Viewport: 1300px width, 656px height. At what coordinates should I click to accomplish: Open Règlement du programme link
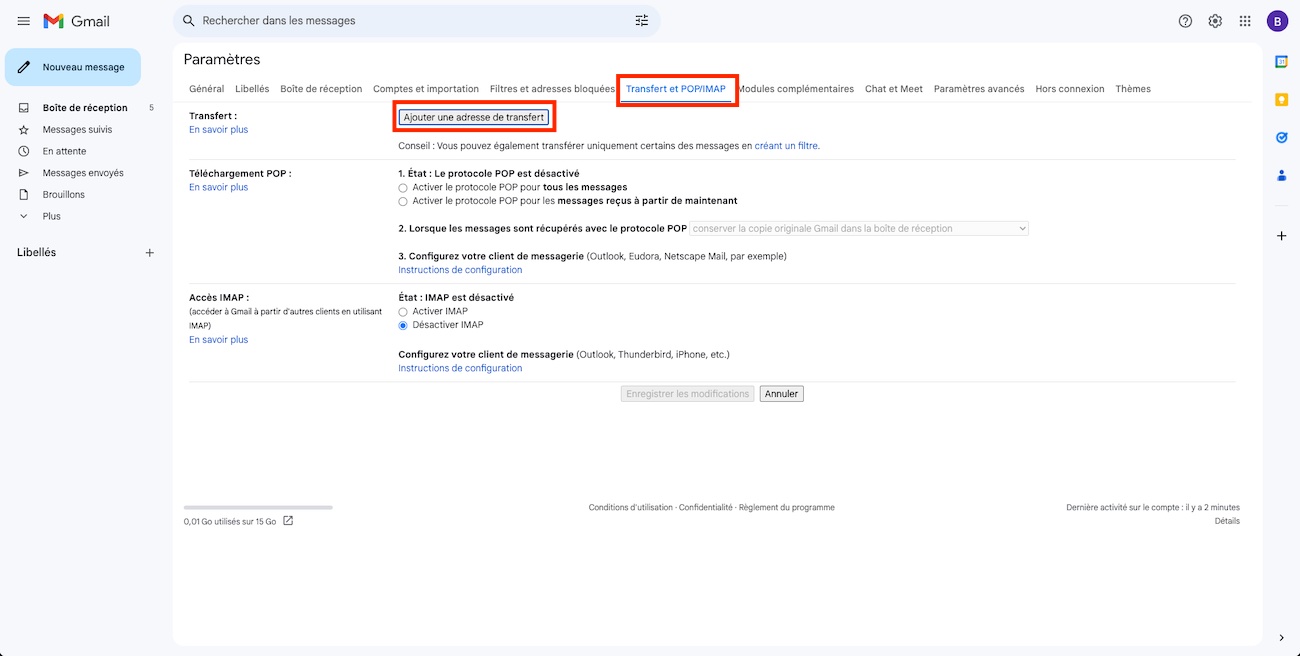click(786, 508)
